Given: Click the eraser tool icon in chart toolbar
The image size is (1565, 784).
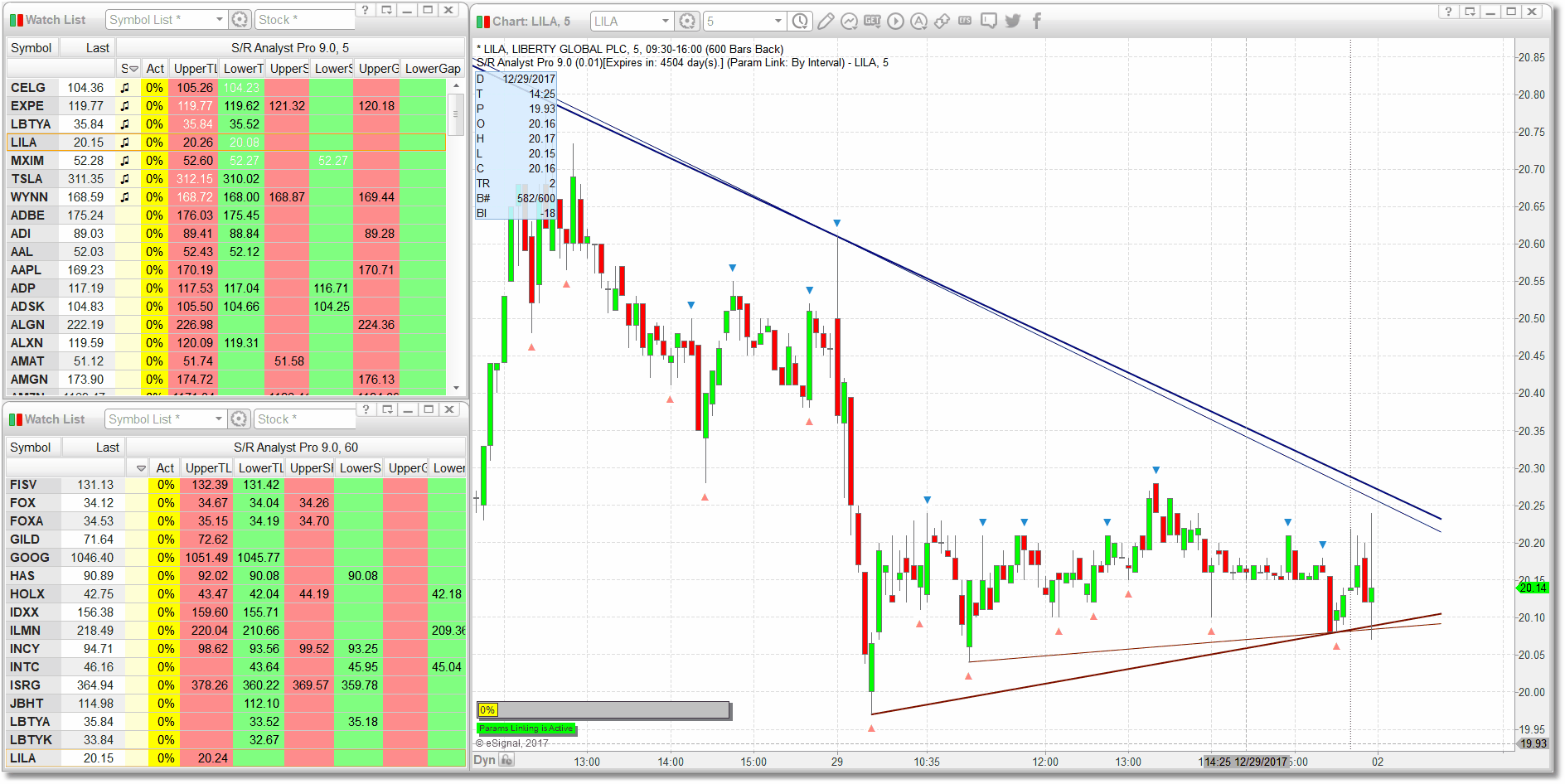Looking at the screenshot, I should 942,21.
